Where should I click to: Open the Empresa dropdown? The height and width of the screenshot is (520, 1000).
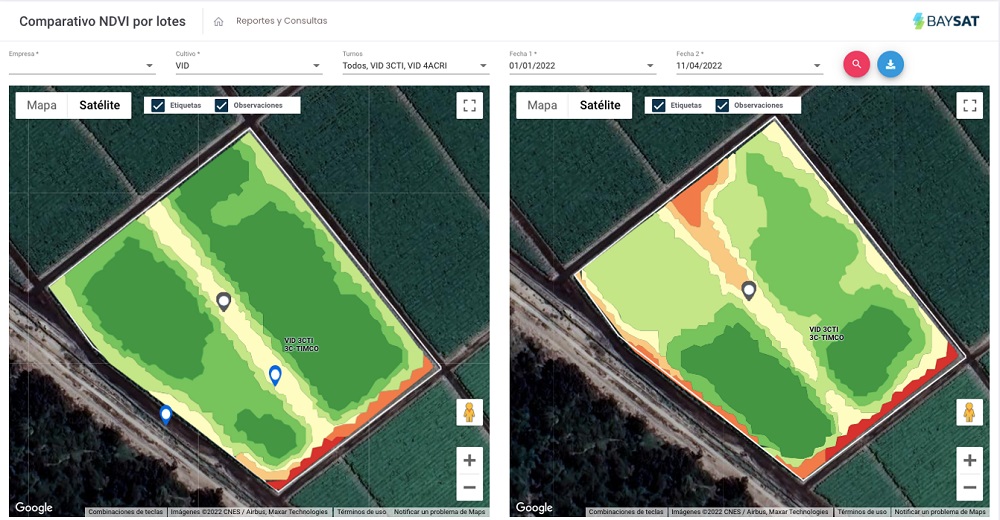point(82,66)
